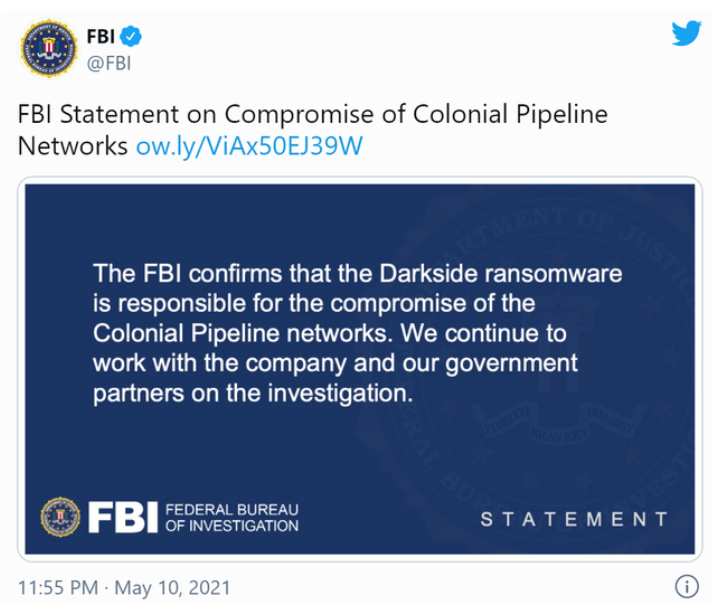Click the STATEMENT label in the image
Viewport: 712px width, 606px height.
(574, 519)
